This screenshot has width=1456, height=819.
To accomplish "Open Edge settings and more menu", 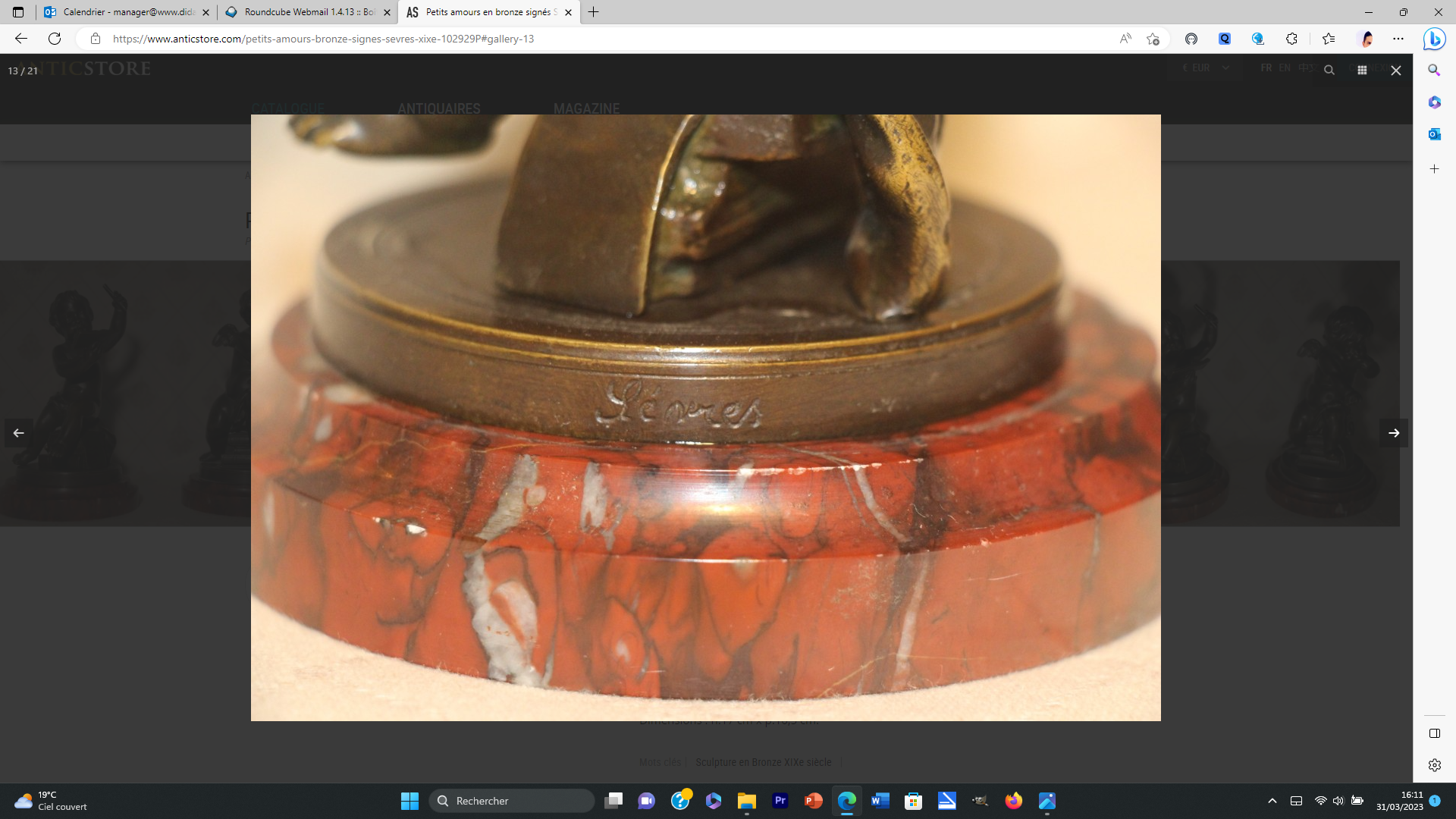I will pyautogui.click(x=1398, y=39).
